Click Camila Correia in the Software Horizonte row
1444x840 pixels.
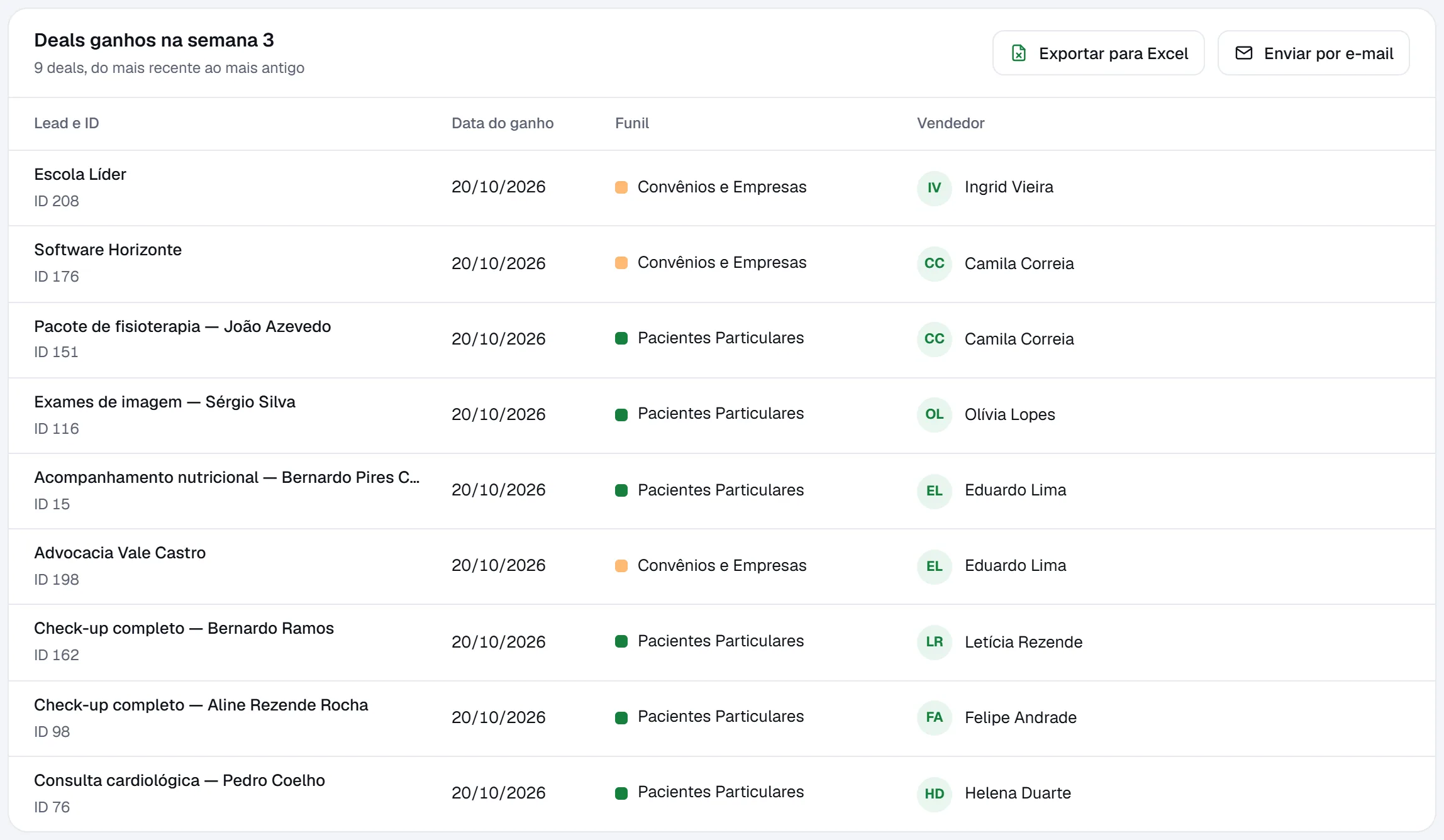point(1019,263)
